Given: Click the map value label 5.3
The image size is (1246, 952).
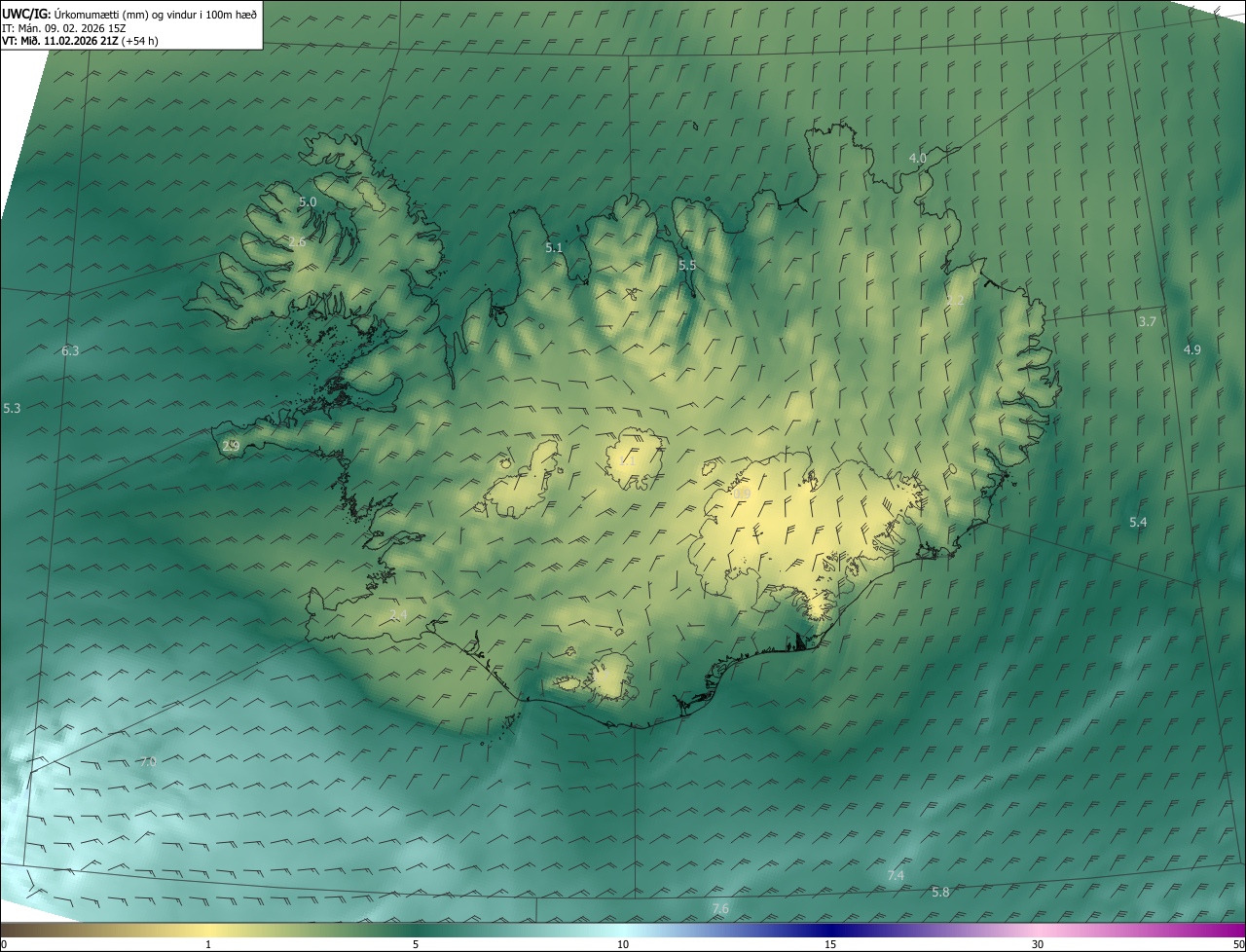Looking at the screenshot, I should pyautogui.click(x=12, y=409).
